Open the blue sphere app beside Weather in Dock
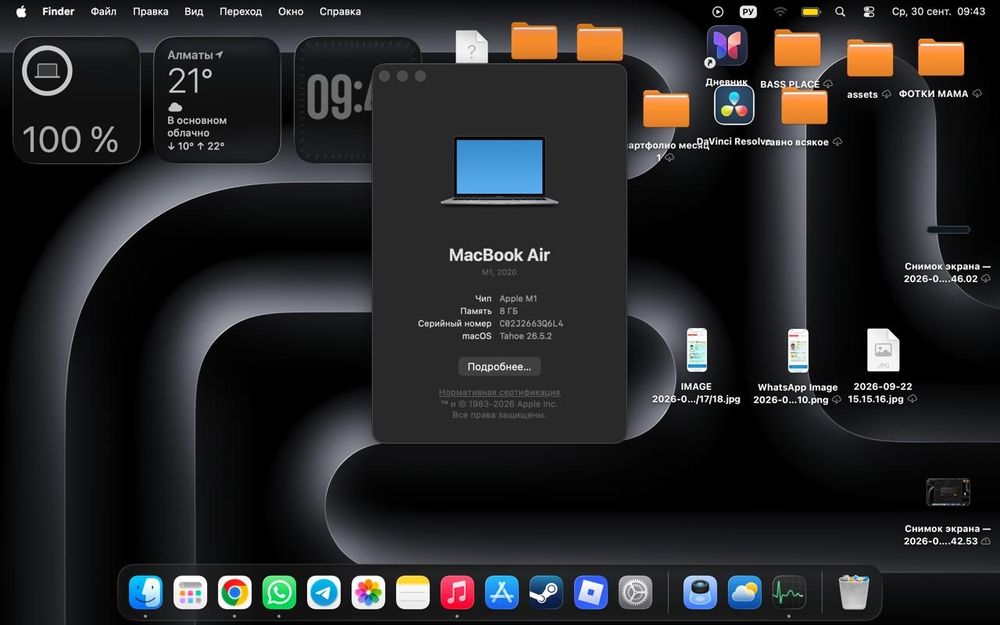The image size is (1000, 625). 700,592
